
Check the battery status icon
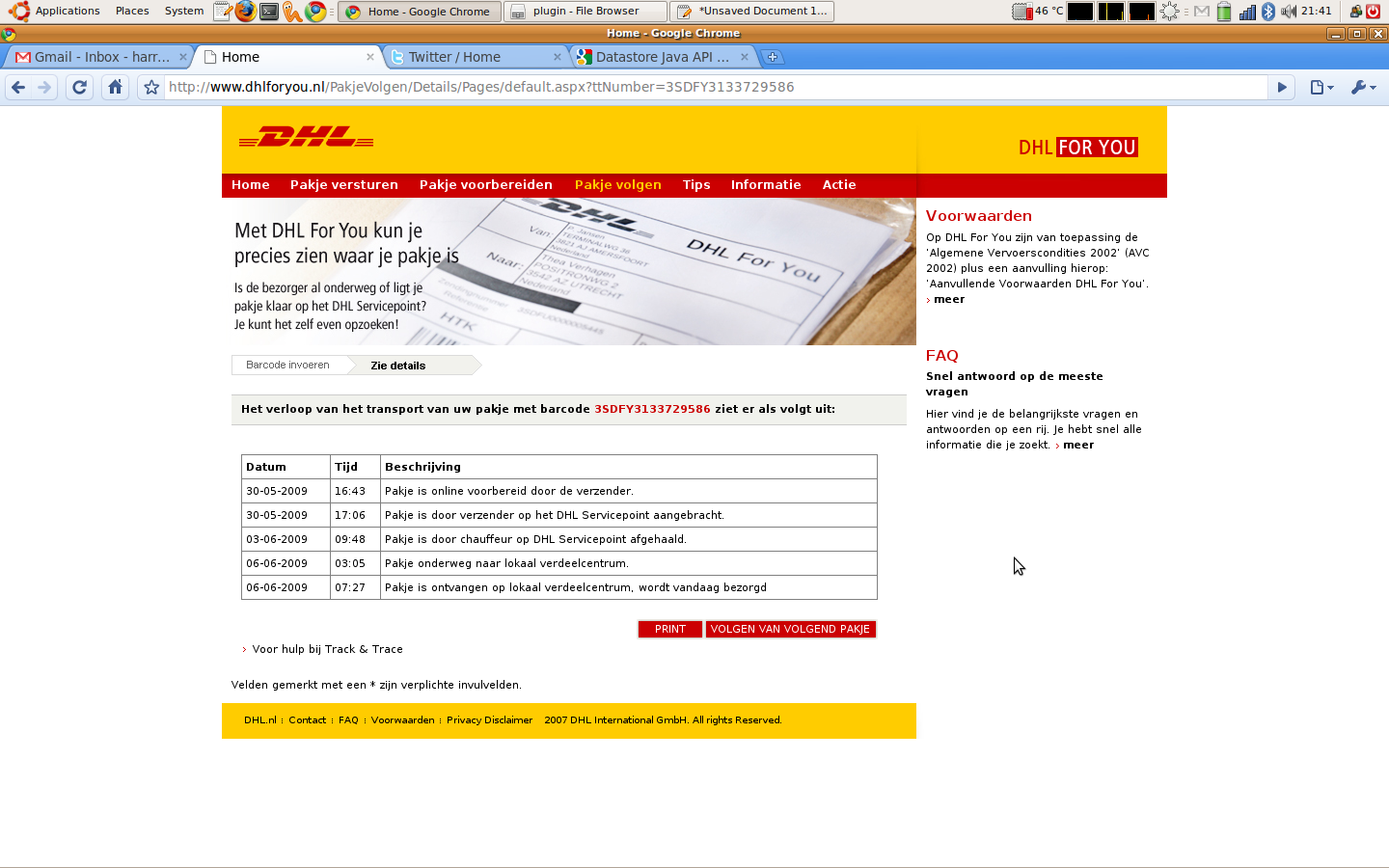[1224, 12]
